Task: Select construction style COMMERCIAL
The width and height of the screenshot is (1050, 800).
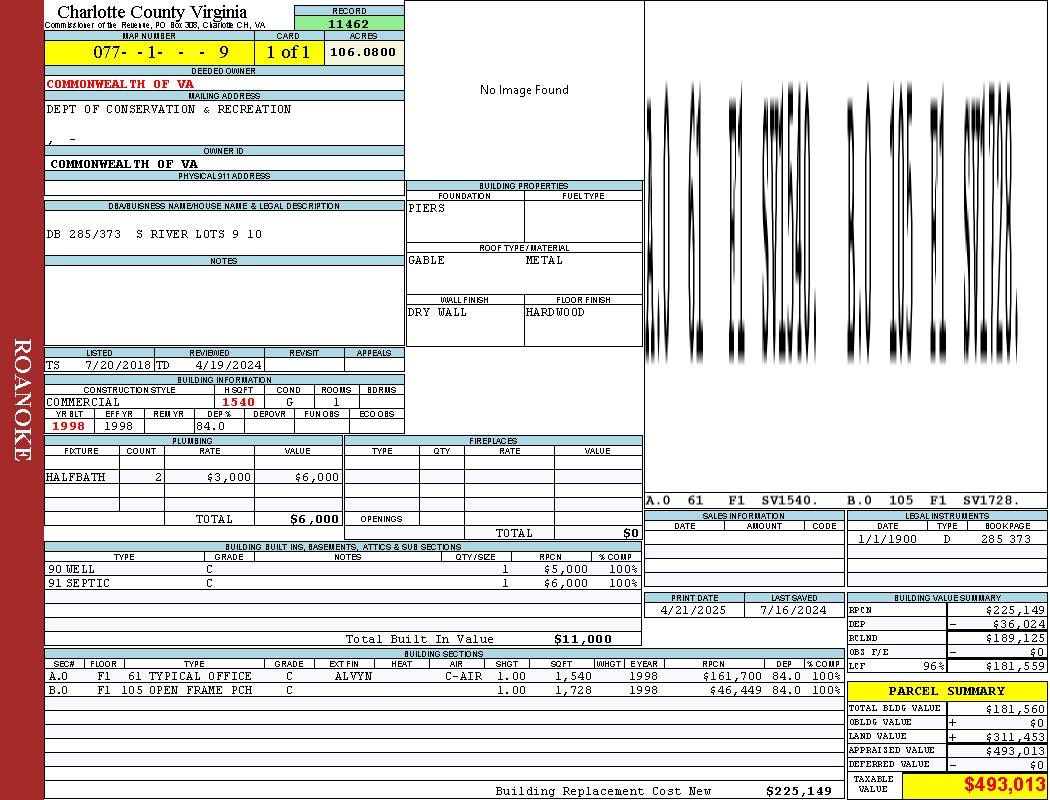Action: pyautogui.click(x=83, y=402)
